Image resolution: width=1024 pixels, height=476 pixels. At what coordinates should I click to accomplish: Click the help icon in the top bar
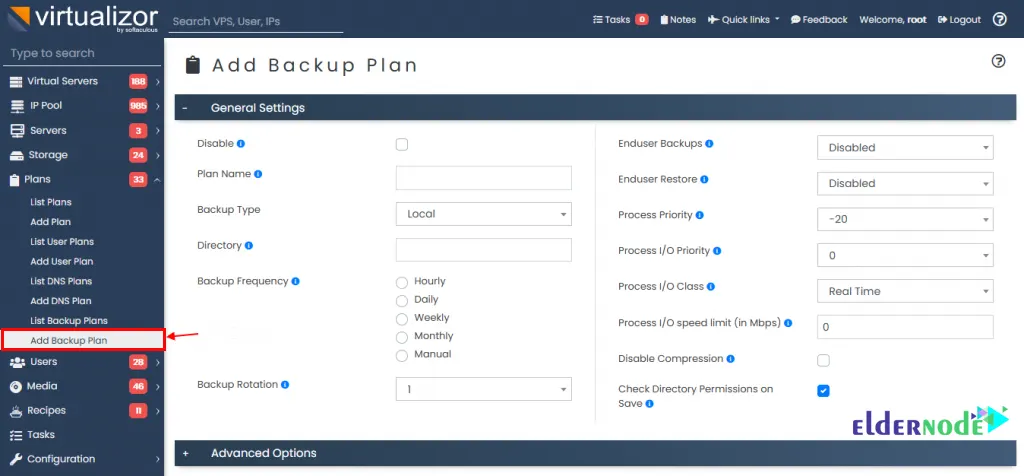tap(999, 19)
